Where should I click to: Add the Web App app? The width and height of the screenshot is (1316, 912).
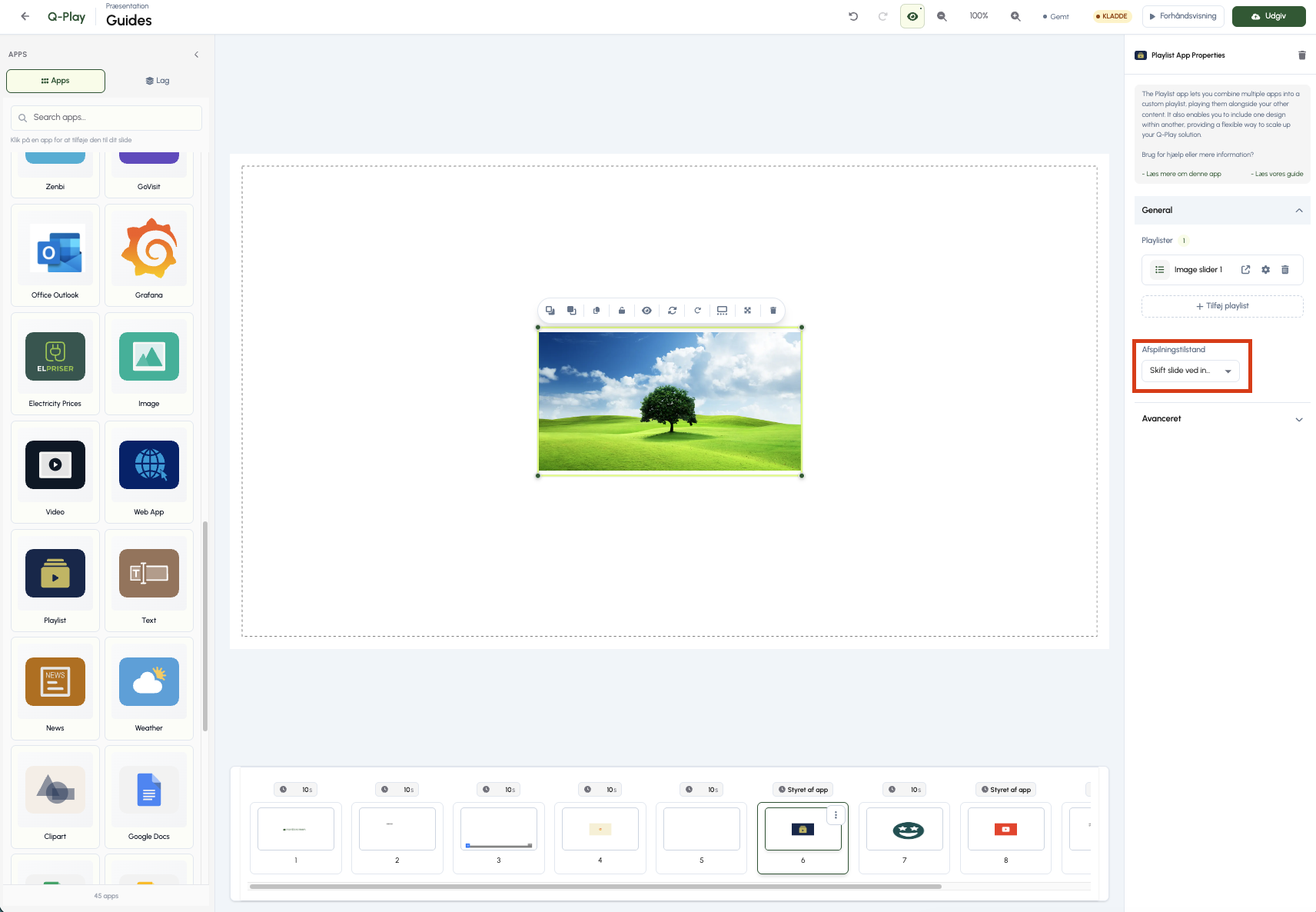click(x=149, y=472)
